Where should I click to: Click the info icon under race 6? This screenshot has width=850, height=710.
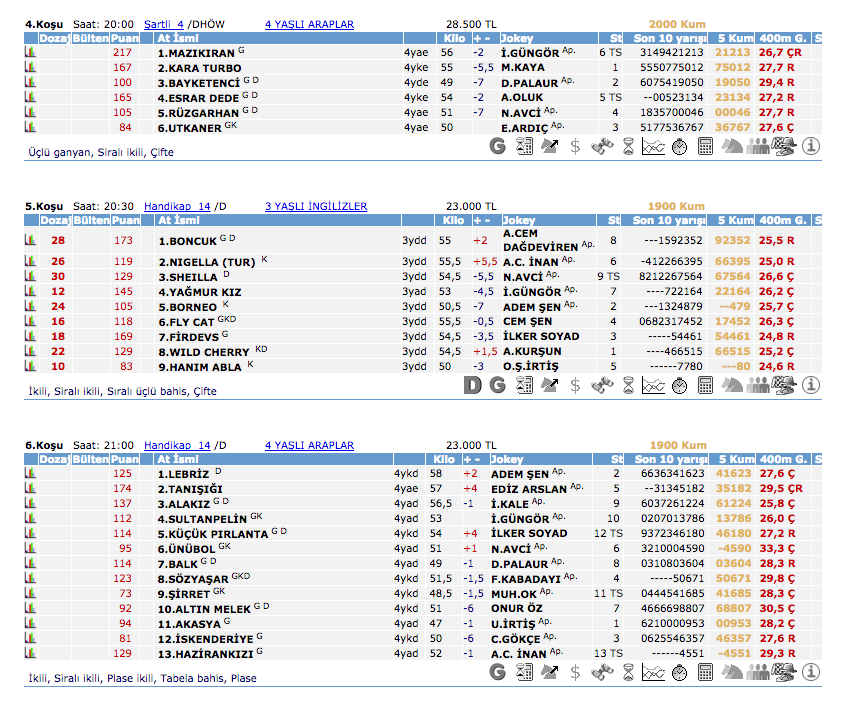tap(810, 674)
